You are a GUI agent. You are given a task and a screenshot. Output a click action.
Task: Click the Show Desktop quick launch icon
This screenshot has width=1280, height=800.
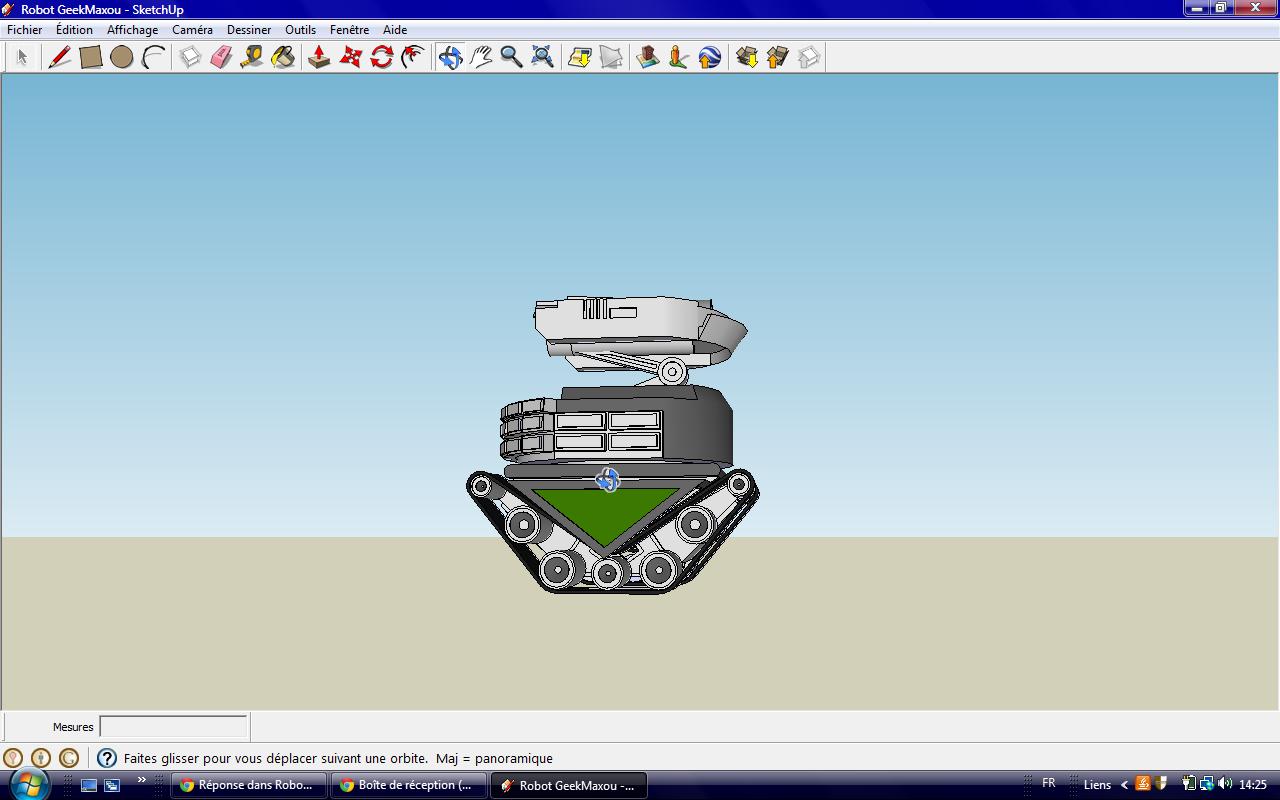click(x=89, y=785)
